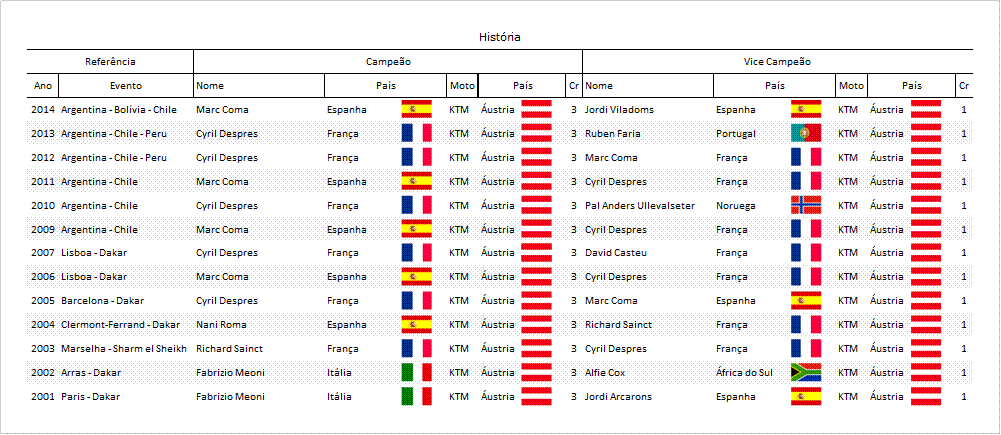Click the Portugal flag in 2013 row
The width and height of the screenshot is (1001, 435).
(x=806, y=134)
